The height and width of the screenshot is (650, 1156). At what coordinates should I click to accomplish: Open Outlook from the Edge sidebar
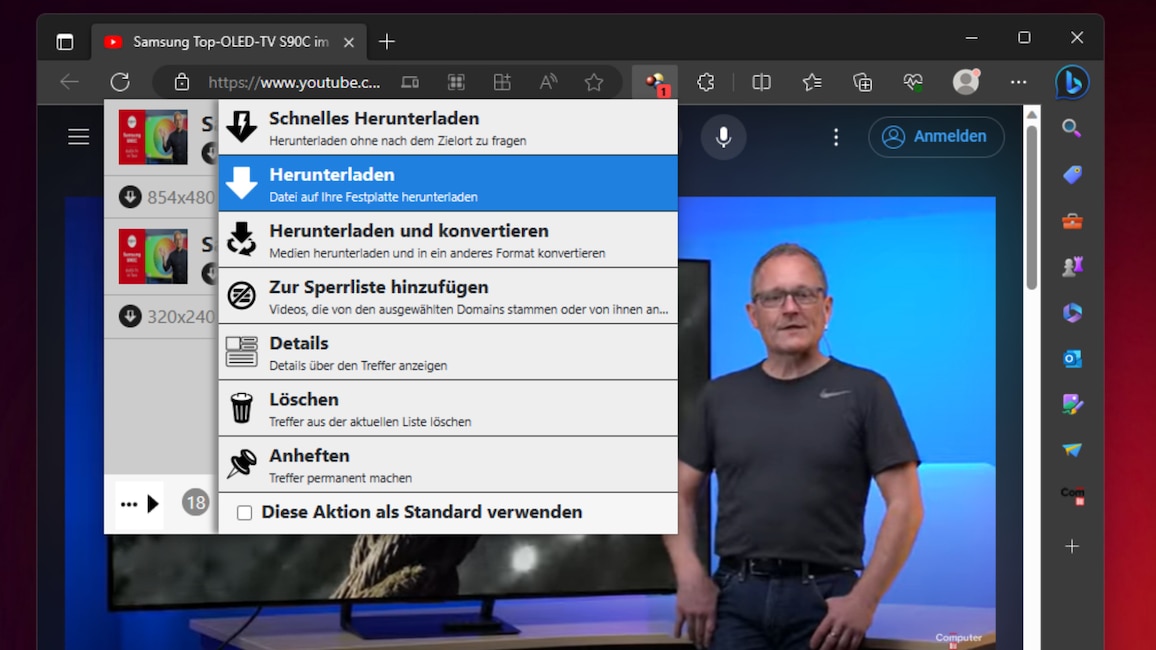tap(1071, 358)
